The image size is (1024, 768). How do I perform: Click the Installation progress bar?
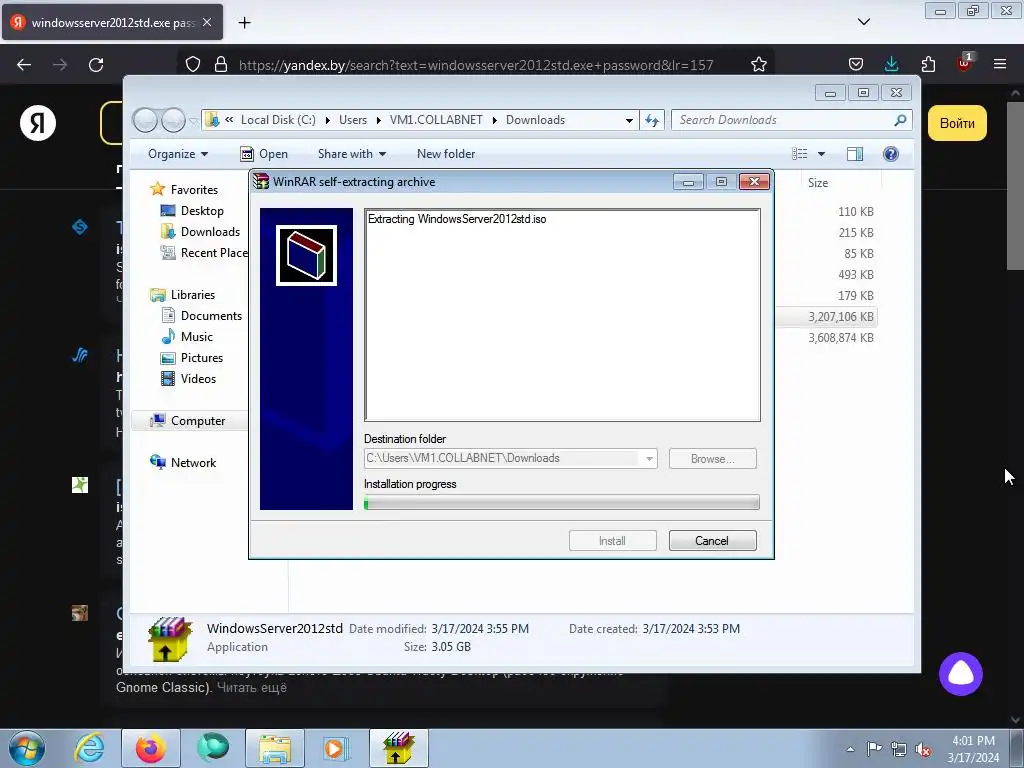pyautogui.click(x=562, y=502)
